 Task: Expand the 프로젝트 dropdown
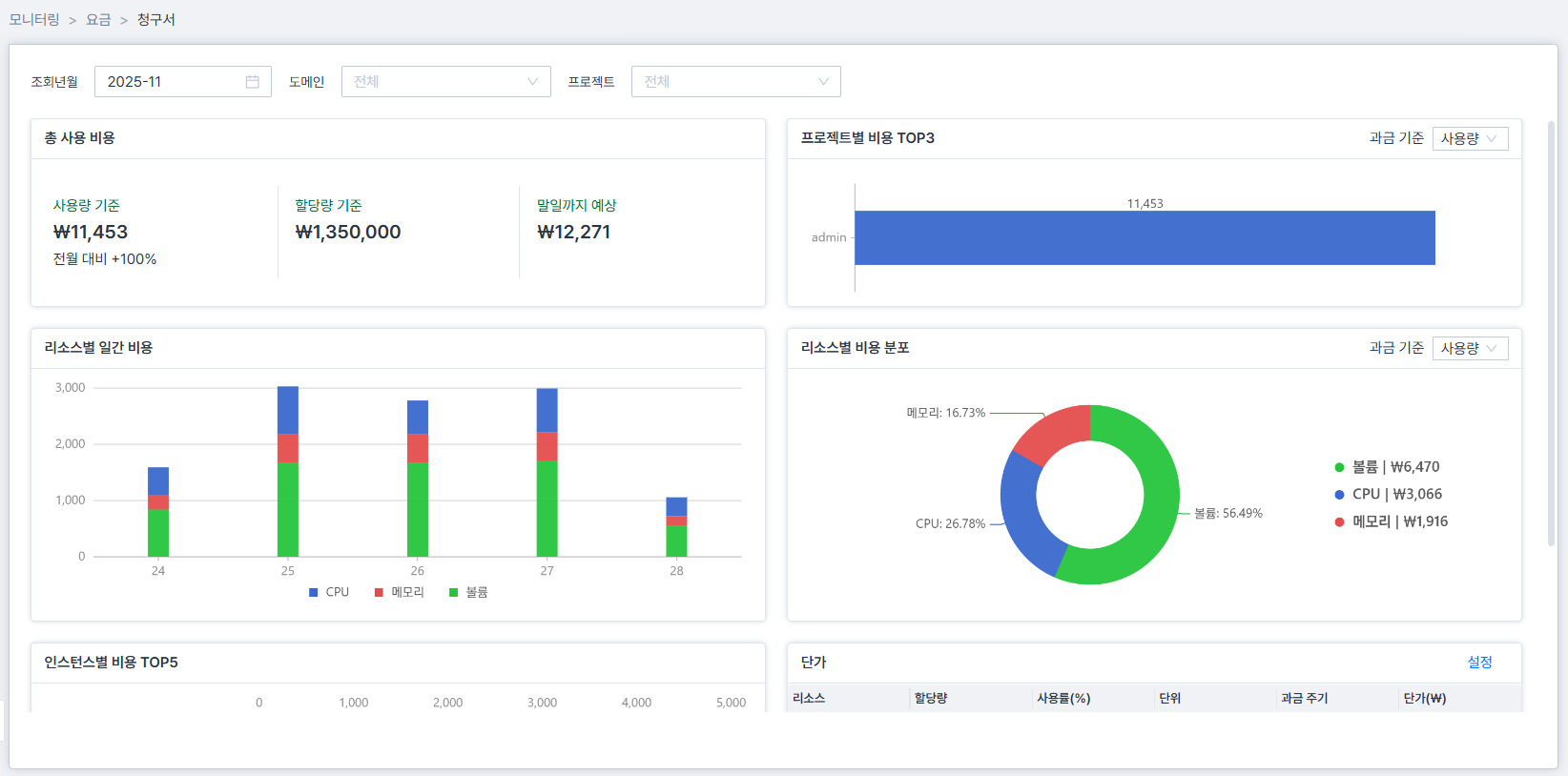[735, 82]
